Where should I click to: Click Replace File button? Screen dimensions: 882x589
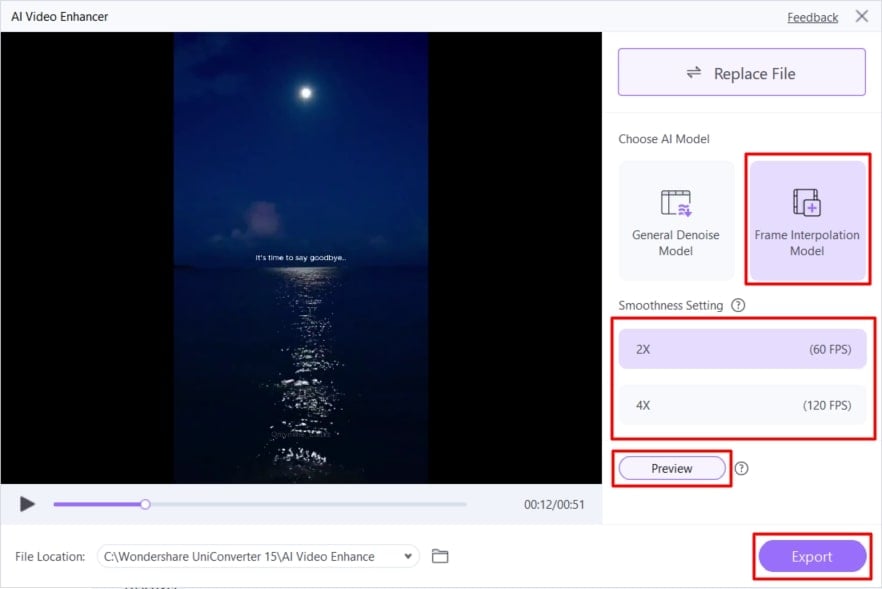741,72
